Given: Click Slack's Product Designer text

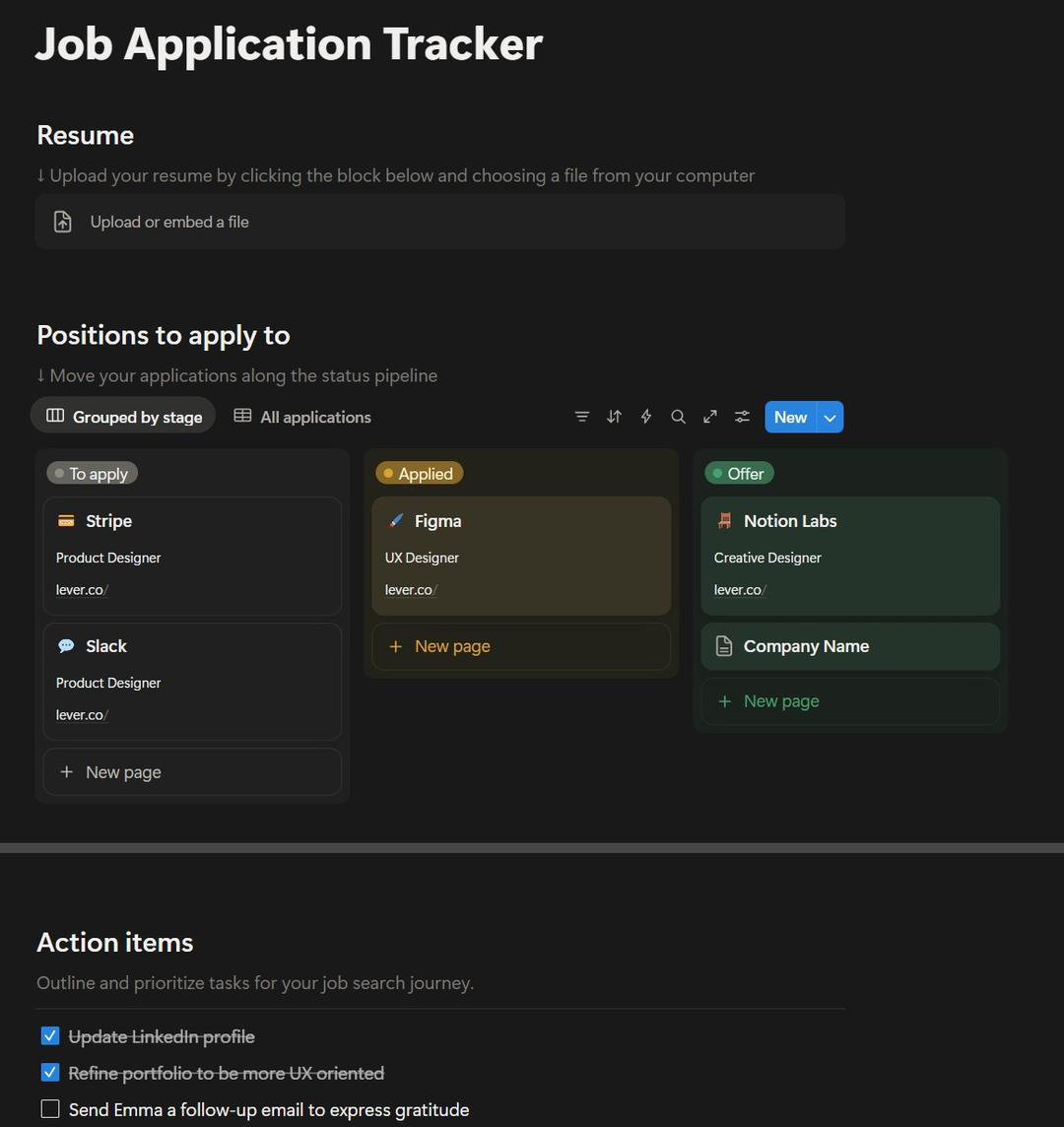Looking at the screenshot, I should (108, 683).
